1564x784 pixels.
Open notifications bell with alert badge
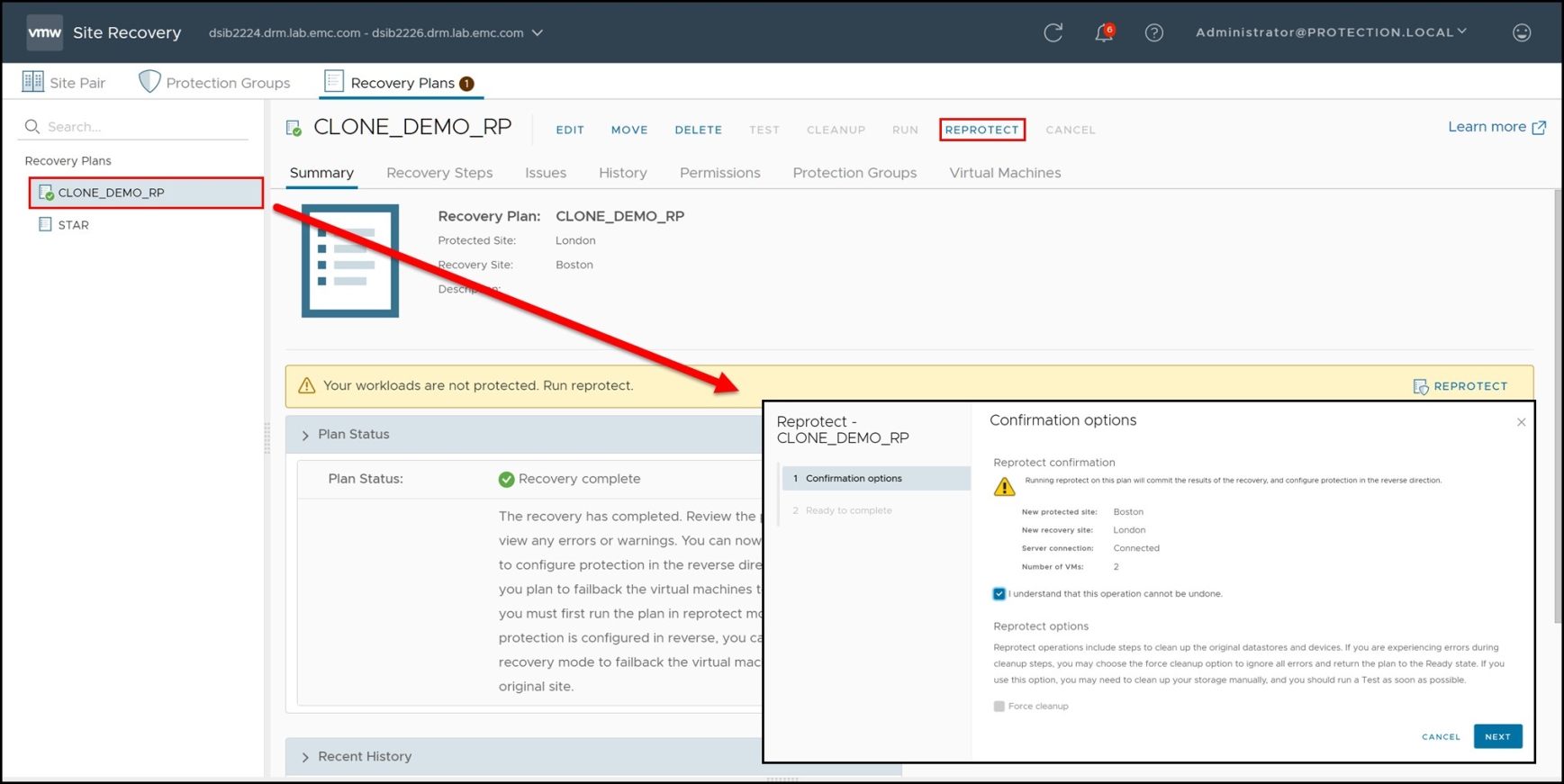tap(1104, 32)
